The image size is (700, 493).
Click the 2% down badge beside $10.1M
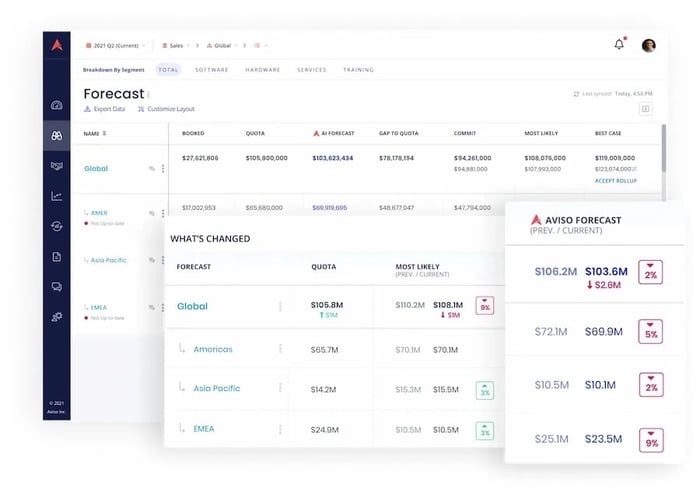tap(651, 385)
